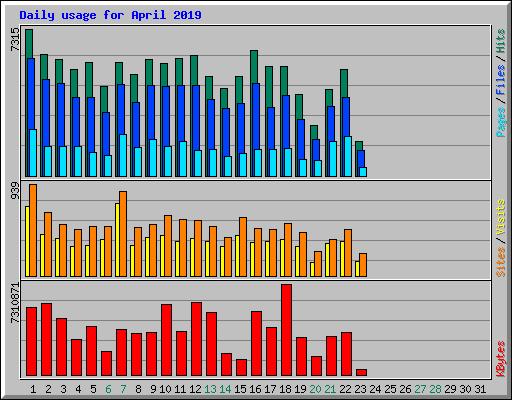The height and width of the screenshot is (400, 512).
Task: Click the green hits bar for day 16
Action: 254,66
